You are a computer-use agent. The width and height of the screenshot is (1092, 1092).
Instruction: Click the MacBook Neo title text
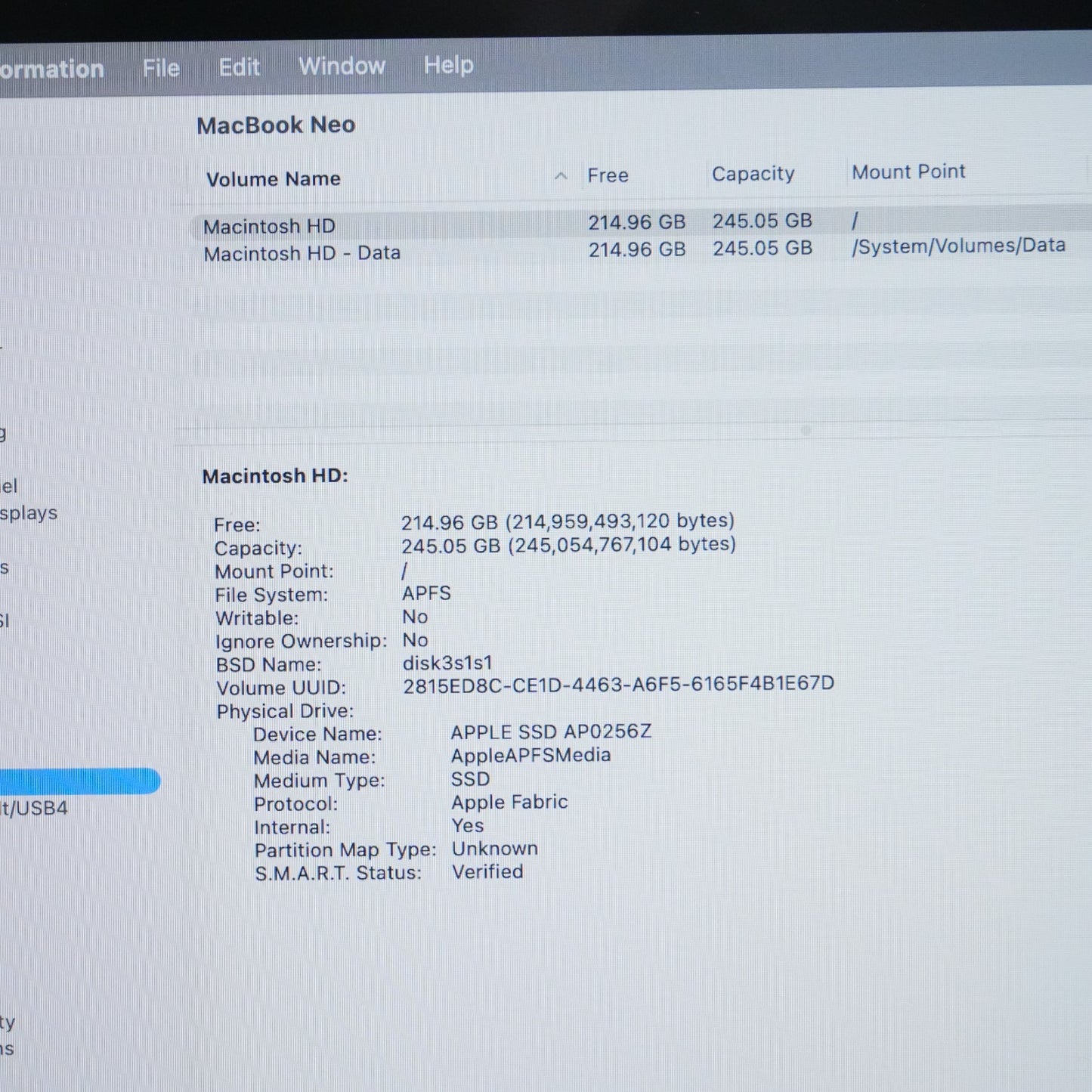tap(276, 125)
